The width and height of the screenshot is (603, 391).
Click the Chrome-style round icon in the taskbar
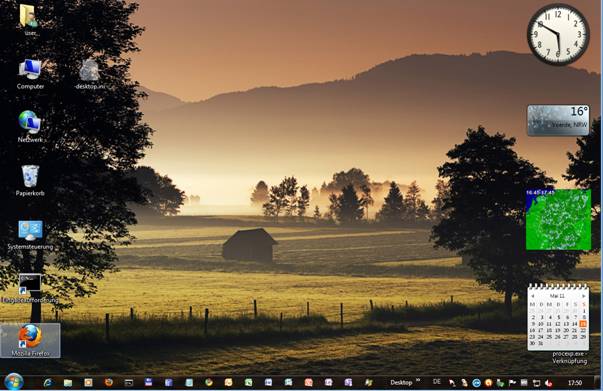(x=209, y=382)
